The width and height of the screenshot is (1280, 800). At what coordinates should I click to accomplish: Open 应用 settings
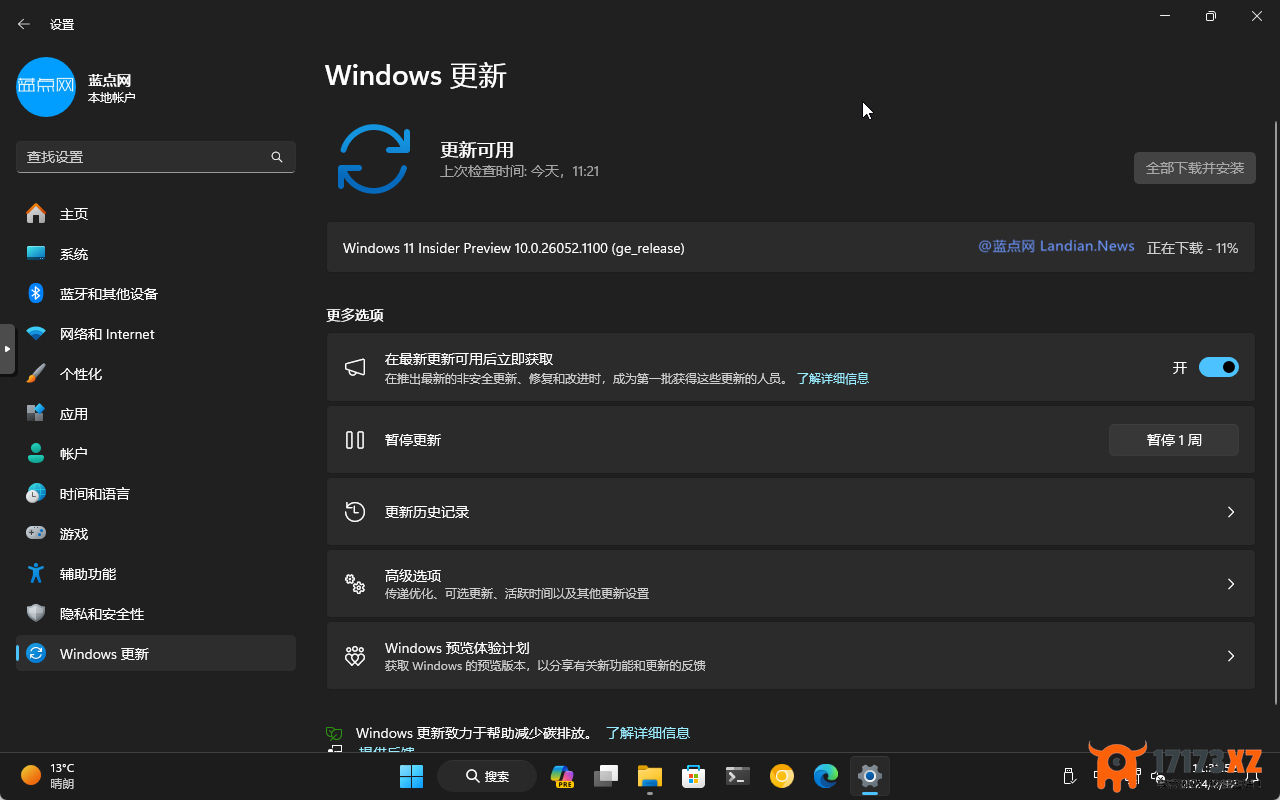[x=156, y=414]
